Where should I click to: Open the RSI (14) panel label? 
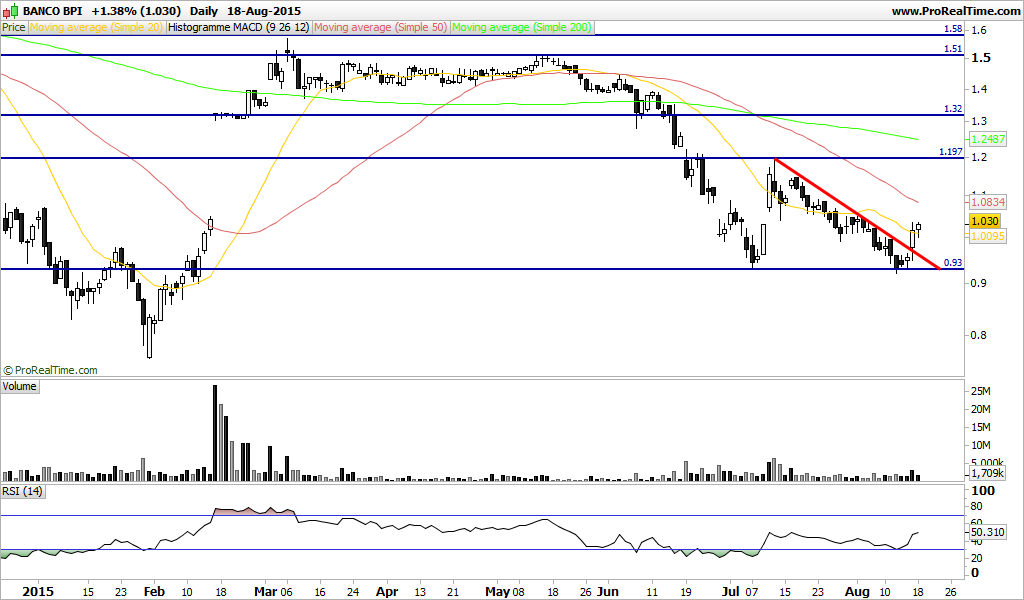22,491
